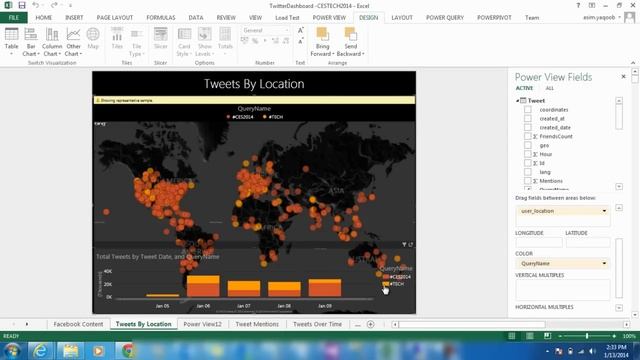The height and width of the screenshot is (360, 640).
Task: Check the Mentions field
Action: 528,181
